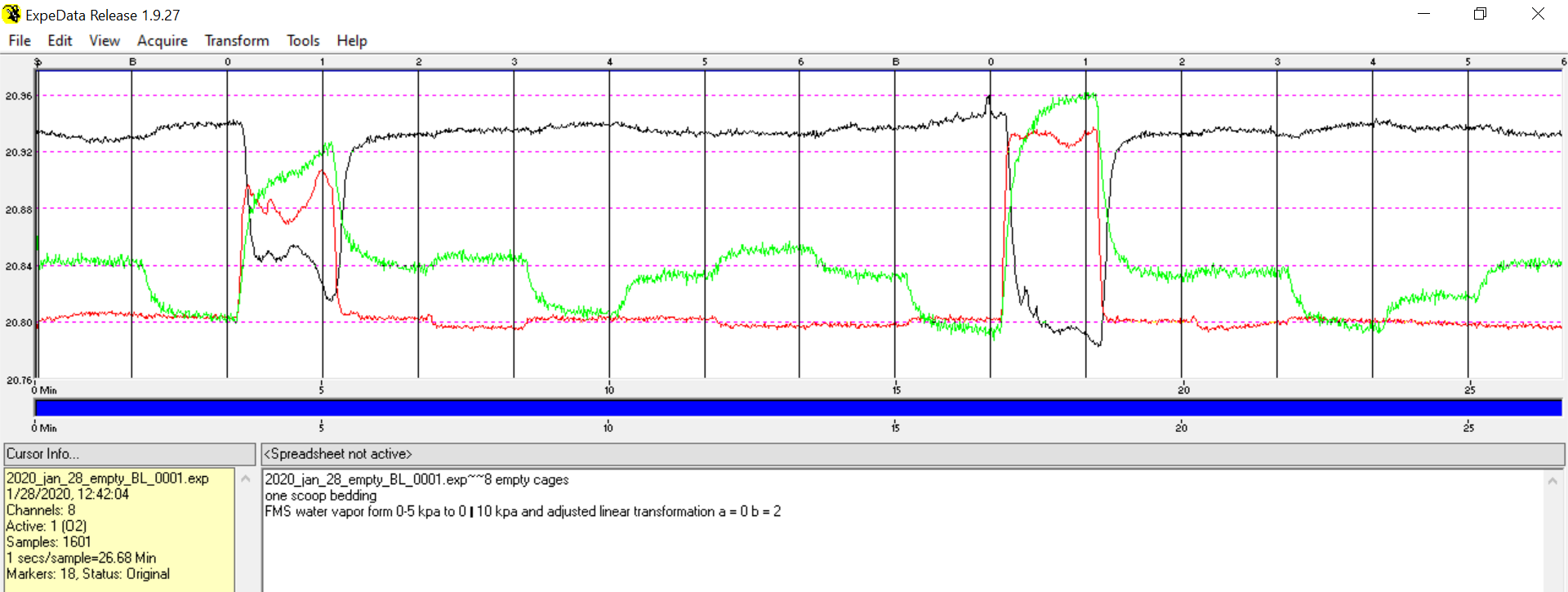This screenshot has width=1568, height=592.
Task: Restore down the ExpeData window
Action: click(1480, 14)
